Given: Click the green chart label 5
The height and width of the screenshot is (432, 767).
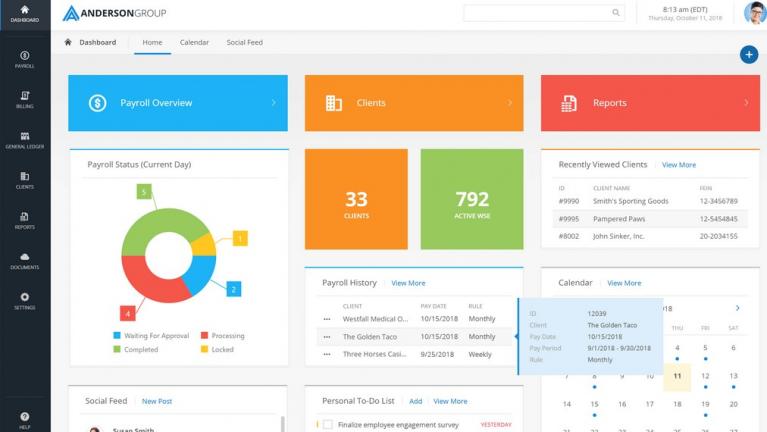Looking at the screenshot, I should pyautogui.click(x=144, y=192).
